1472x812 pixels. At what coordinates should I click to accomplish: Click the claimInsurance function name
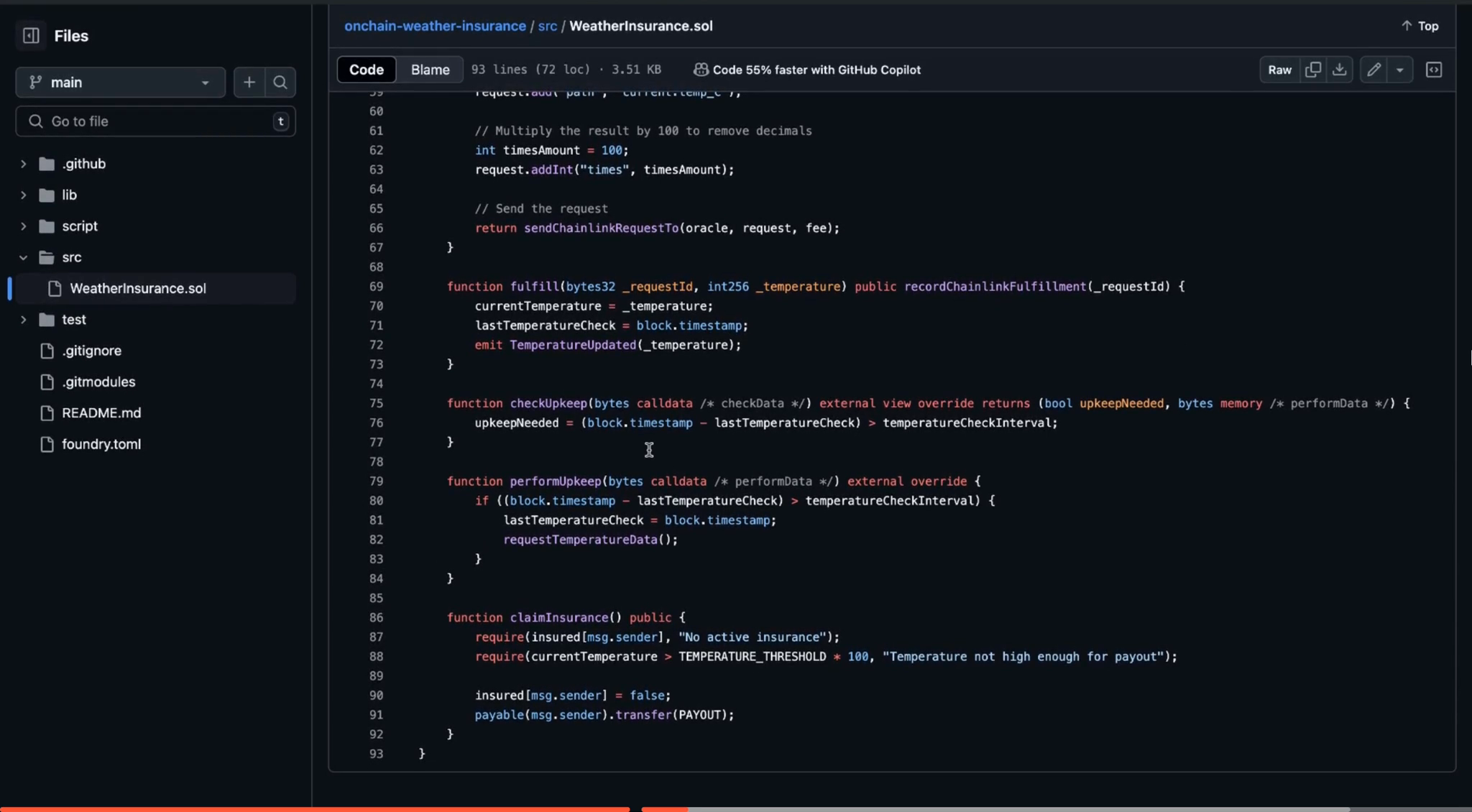(559, 618)
